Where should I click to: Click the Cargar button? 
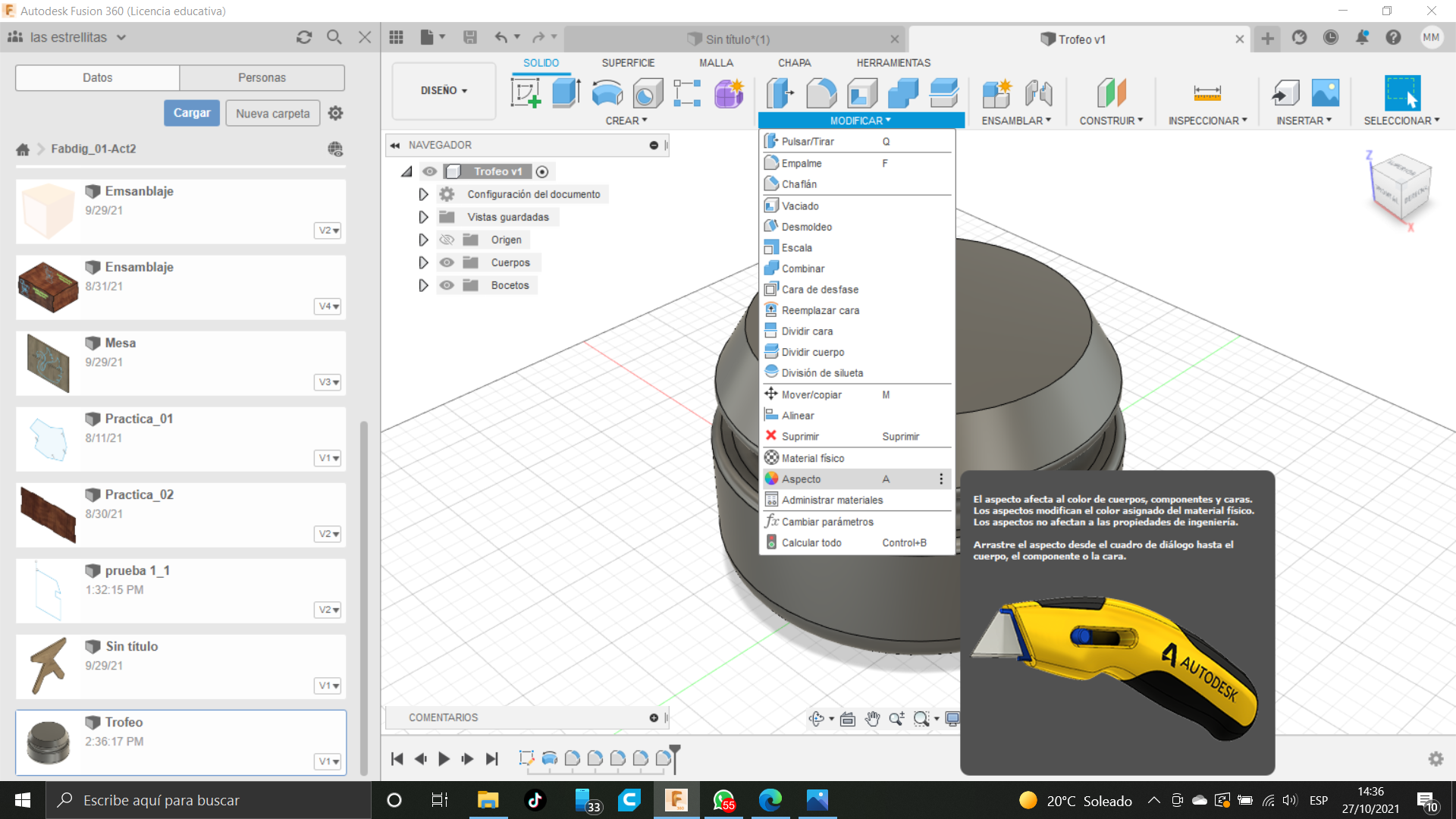(x=192, y=113)
